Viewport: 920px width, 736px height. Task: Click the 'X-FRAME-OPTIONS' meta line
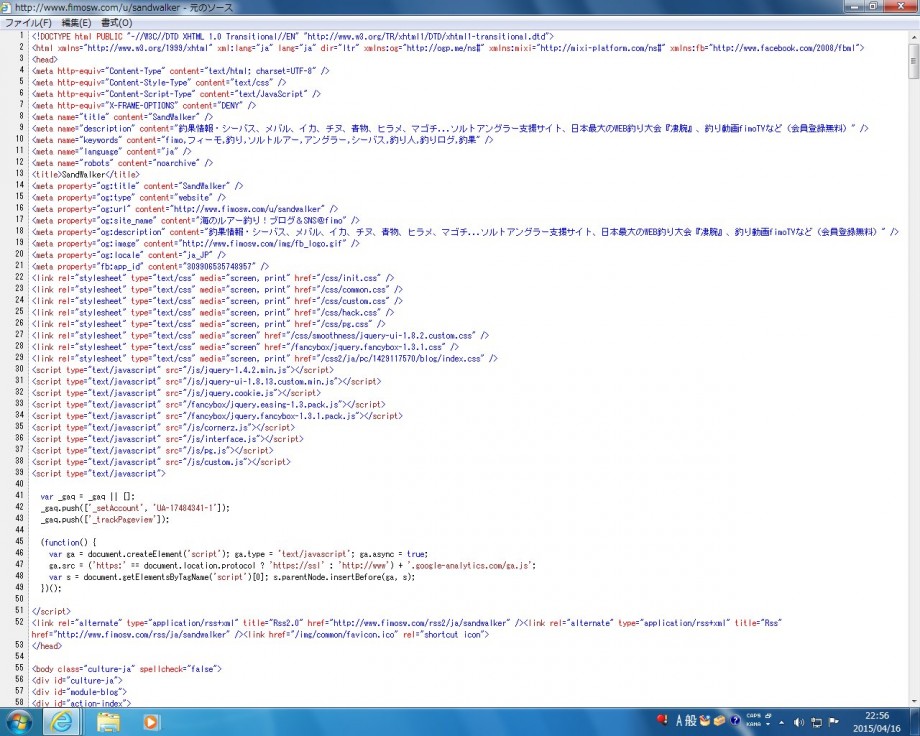(144, 106)
